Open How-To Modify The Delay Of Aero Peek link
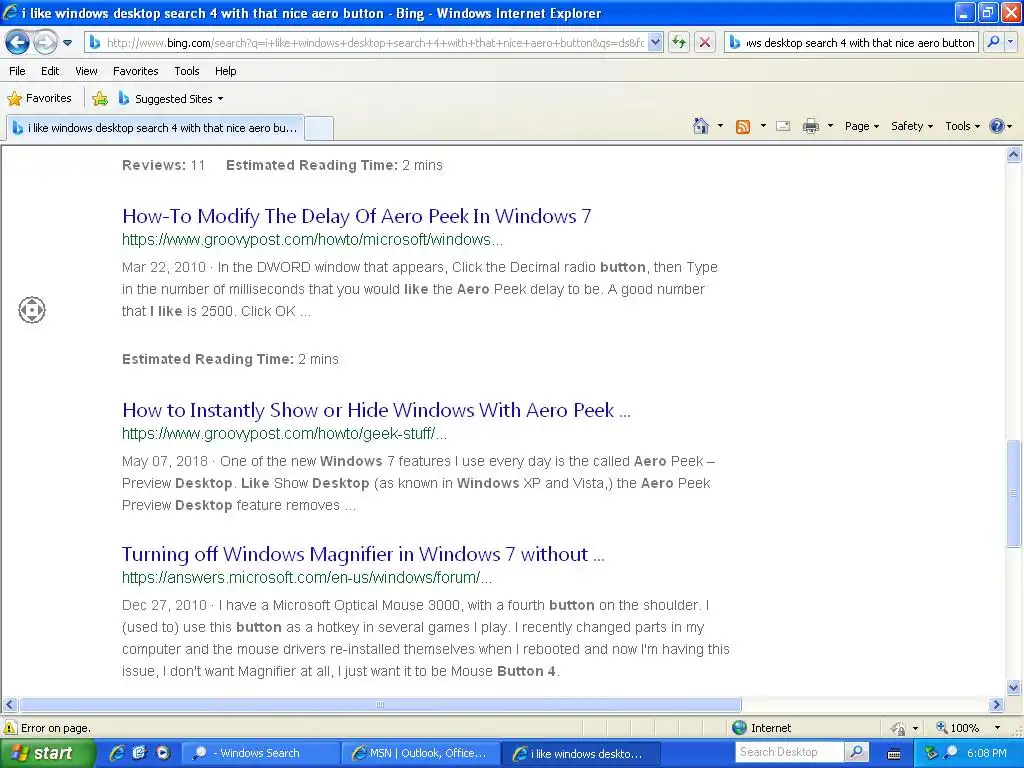This screenshot has width=1024, height=768. tap(357, 216)
